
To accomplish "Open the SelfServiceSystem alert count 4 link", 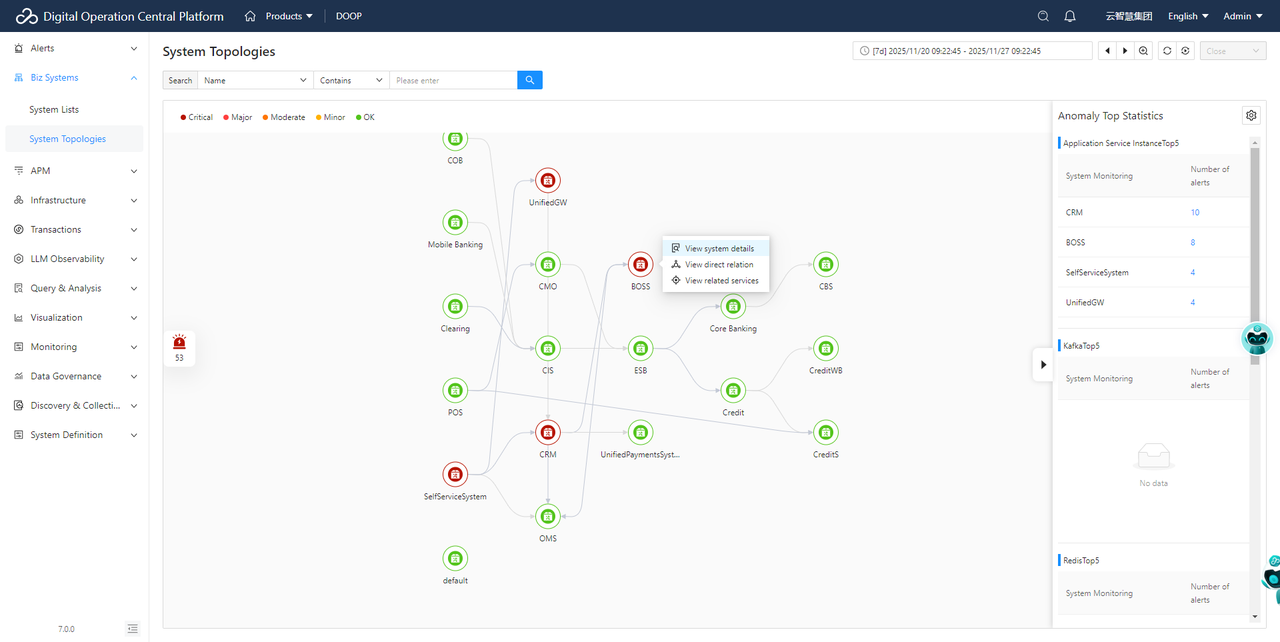I will pos(1193,273).
